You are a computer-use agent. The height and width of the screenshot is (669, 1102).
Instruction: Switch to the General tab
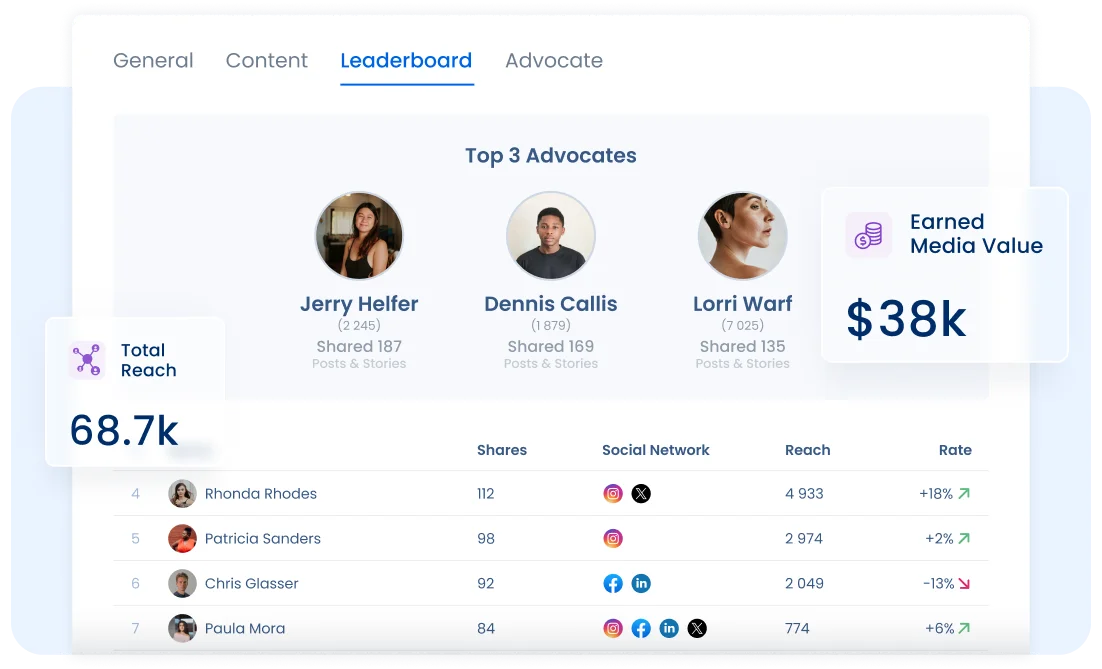[x=153, y=60]
